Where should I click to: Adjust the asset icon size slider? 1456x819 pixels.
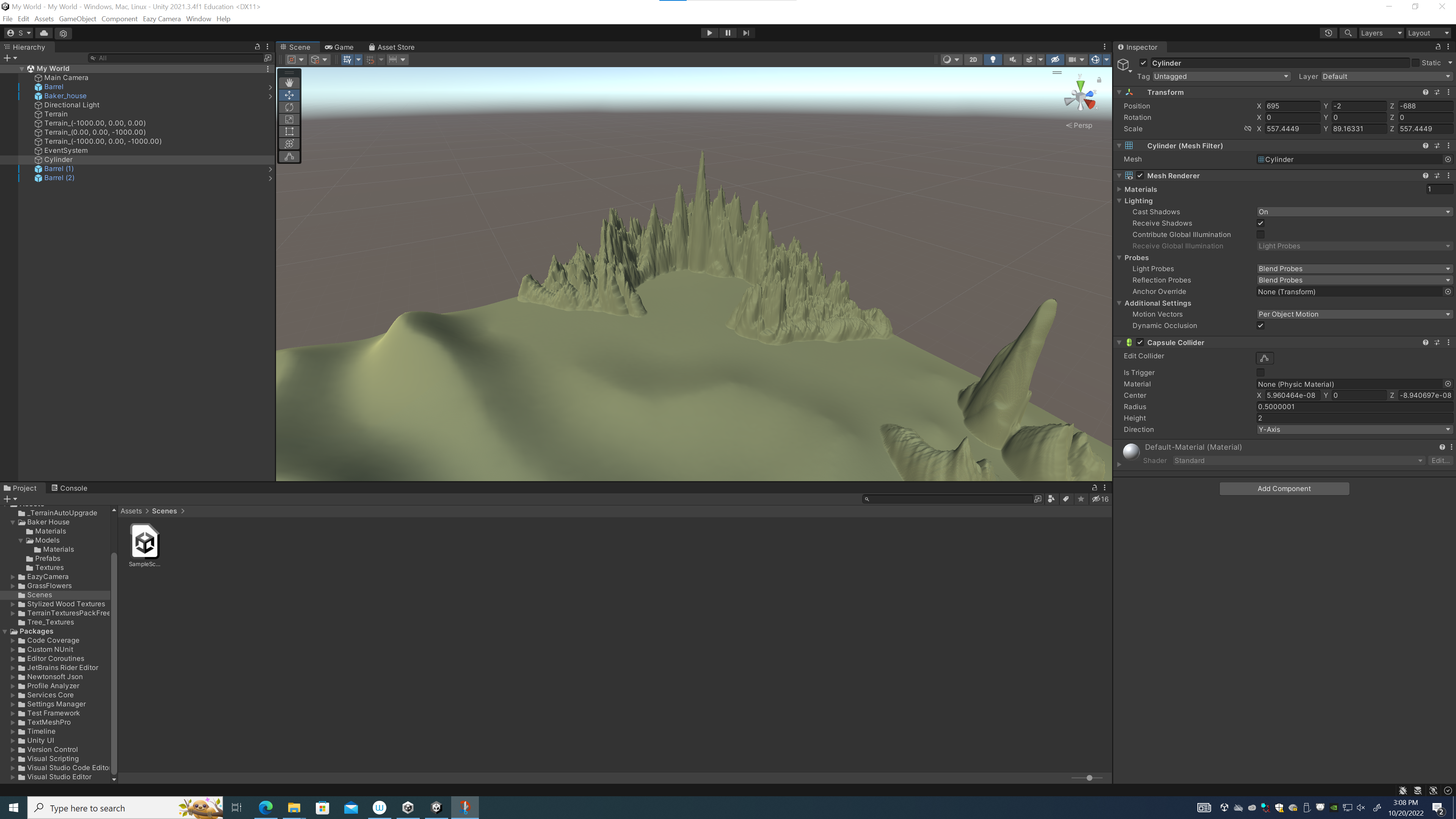[1089, 778]
